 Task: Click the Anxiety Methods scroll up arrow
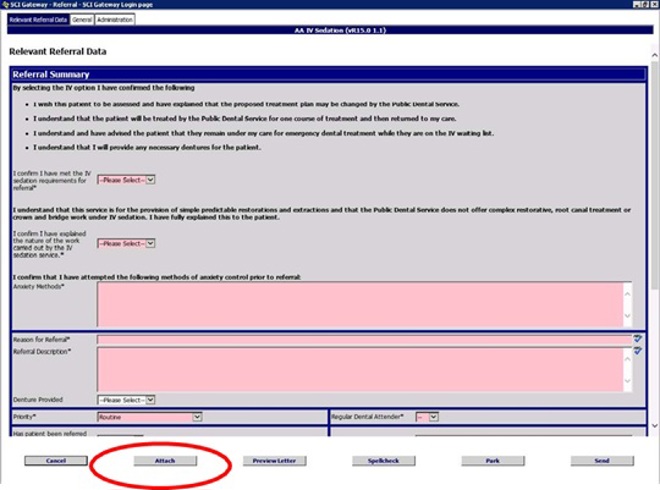click(628, 294)
